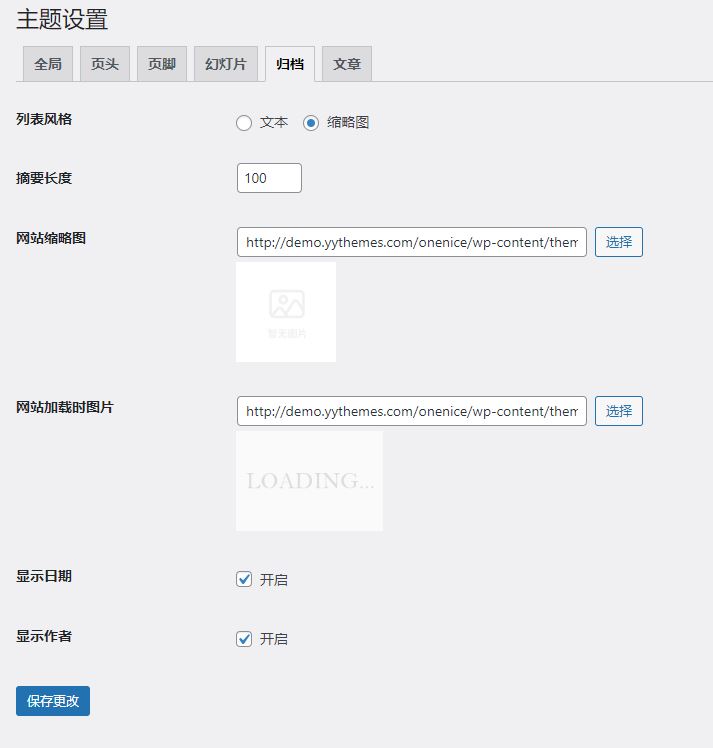
Task: Switch to the 全局 tab
Action: [x=48, y=64]
